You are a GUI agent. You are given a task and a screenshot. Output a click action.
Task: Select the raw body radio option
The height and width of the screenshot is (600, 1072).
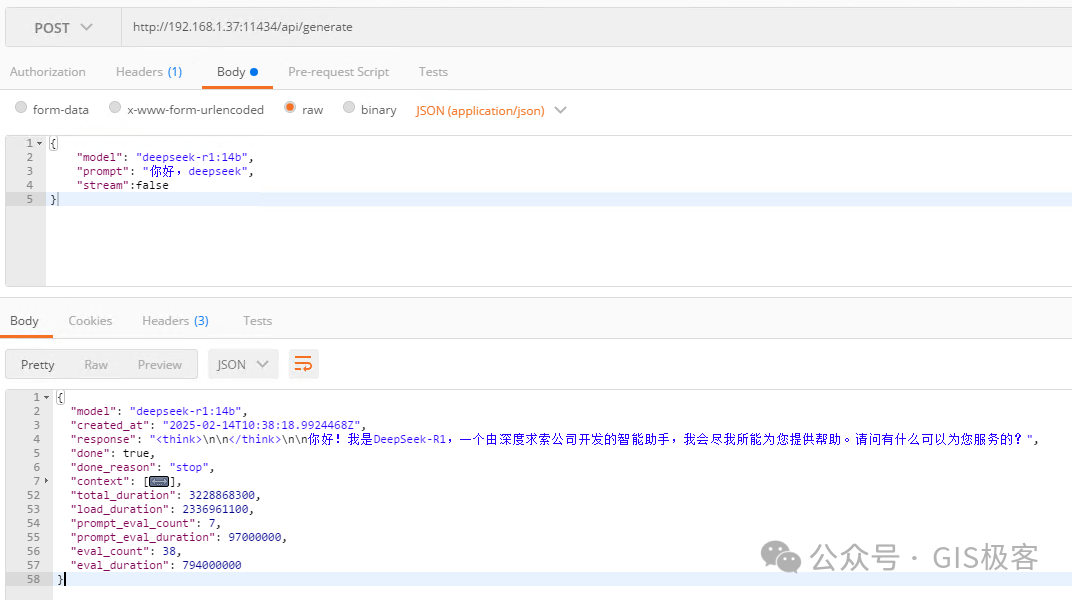click(x=290, y=108)
